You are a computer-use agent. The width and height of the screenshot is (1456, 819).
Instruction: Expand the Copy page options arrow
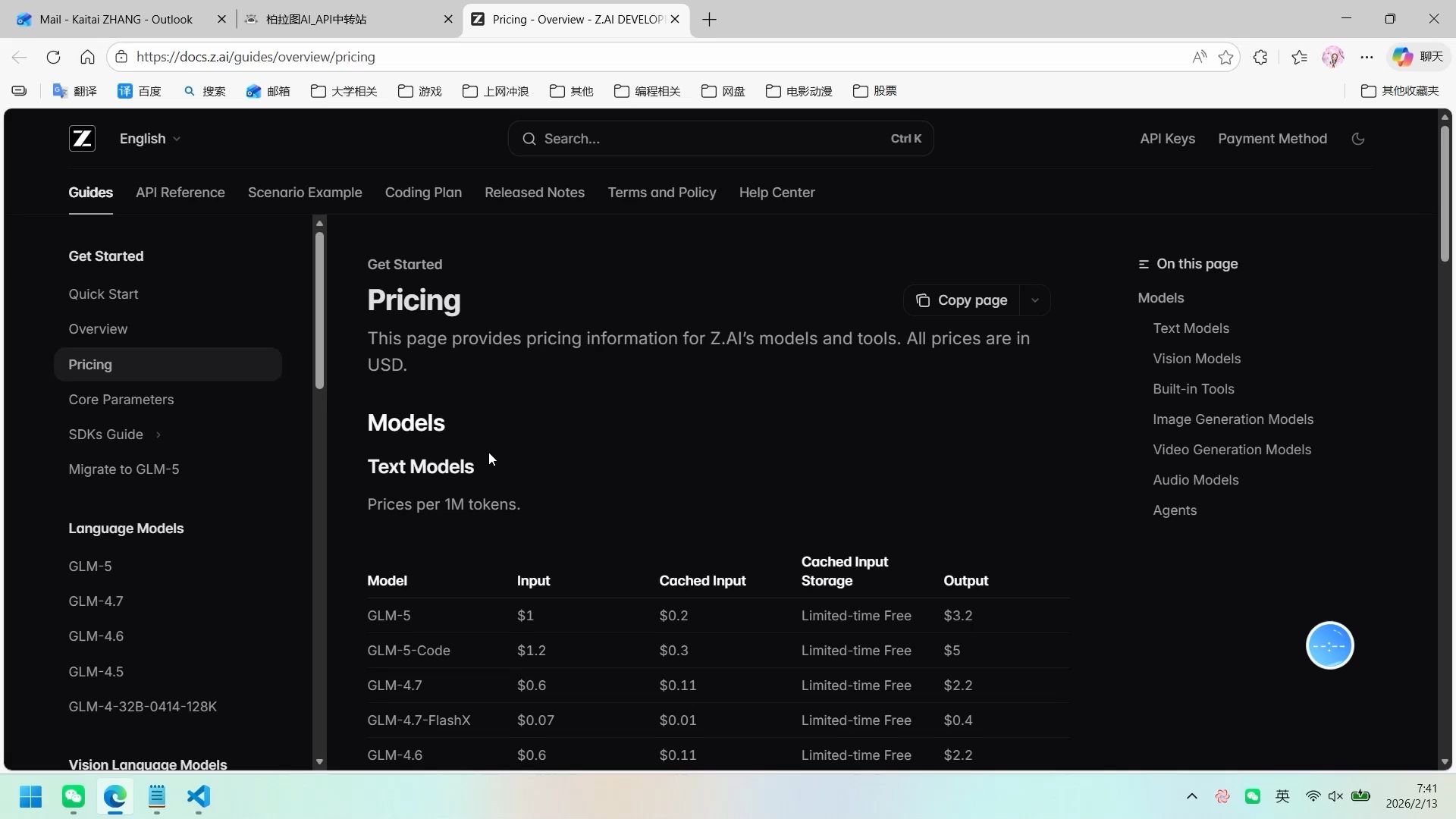pyautogui.click(x=1035, y=300)
